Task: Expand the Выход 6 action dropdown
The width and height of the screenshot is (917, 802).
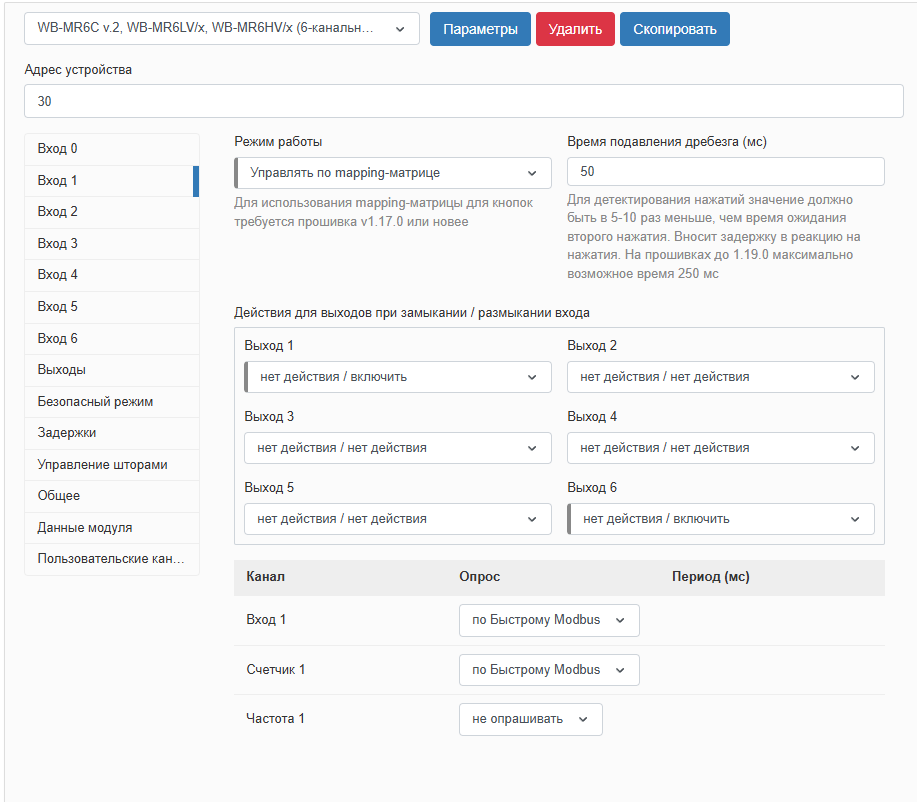Action: pos(720,519)
